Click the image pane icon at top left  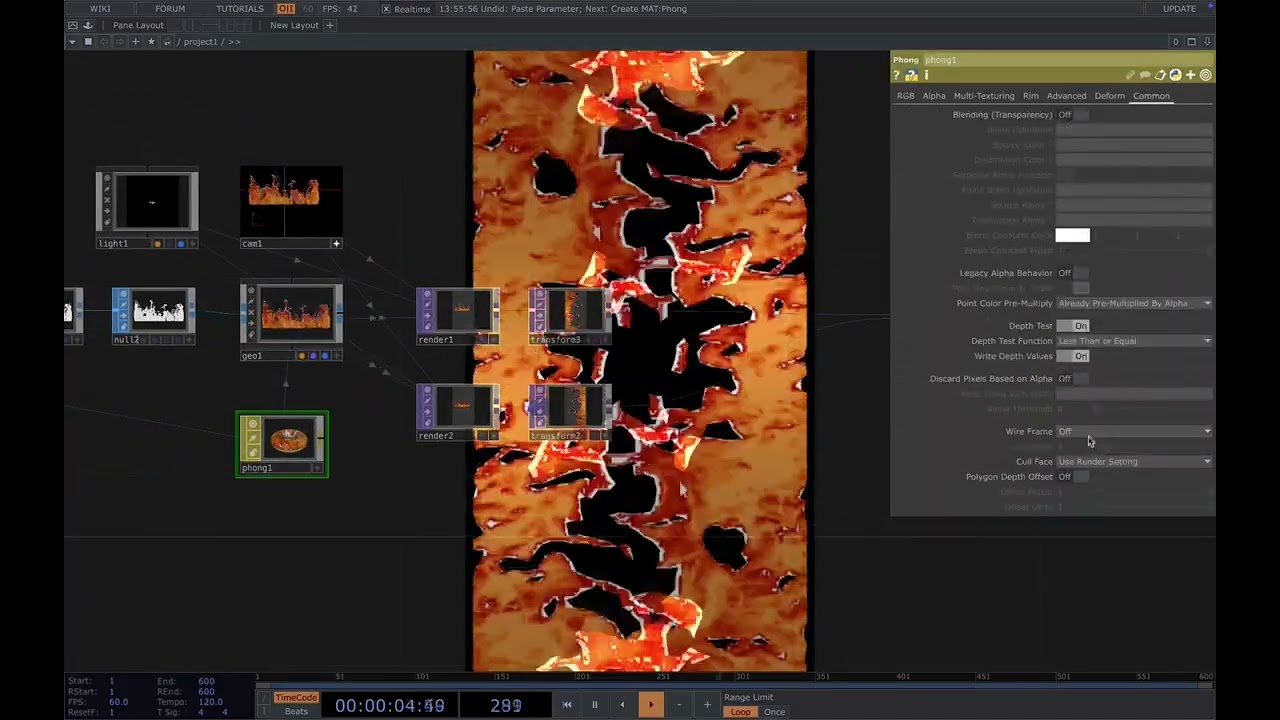(73, 25)
